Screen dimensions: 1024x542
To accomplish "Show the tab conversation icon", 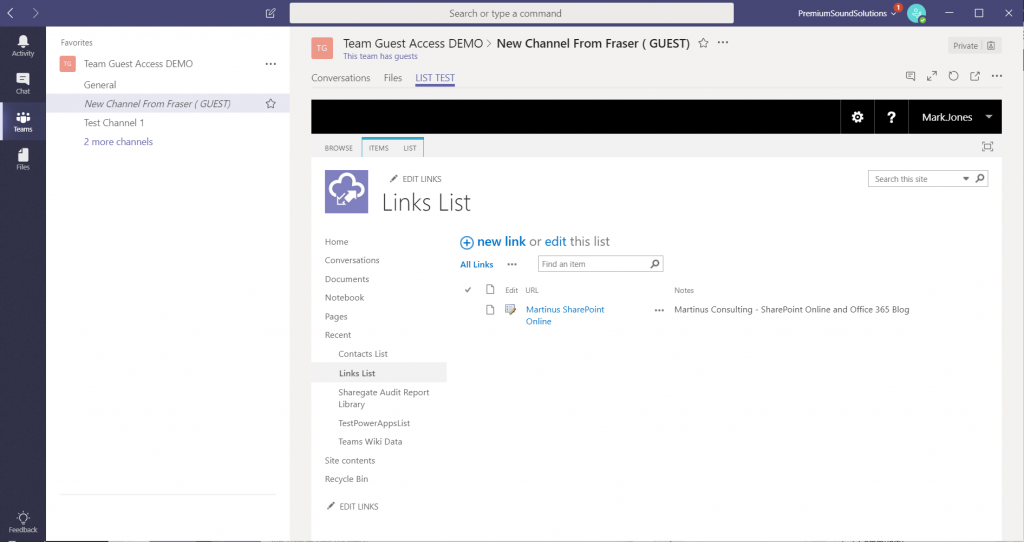I will click(910, 76).
